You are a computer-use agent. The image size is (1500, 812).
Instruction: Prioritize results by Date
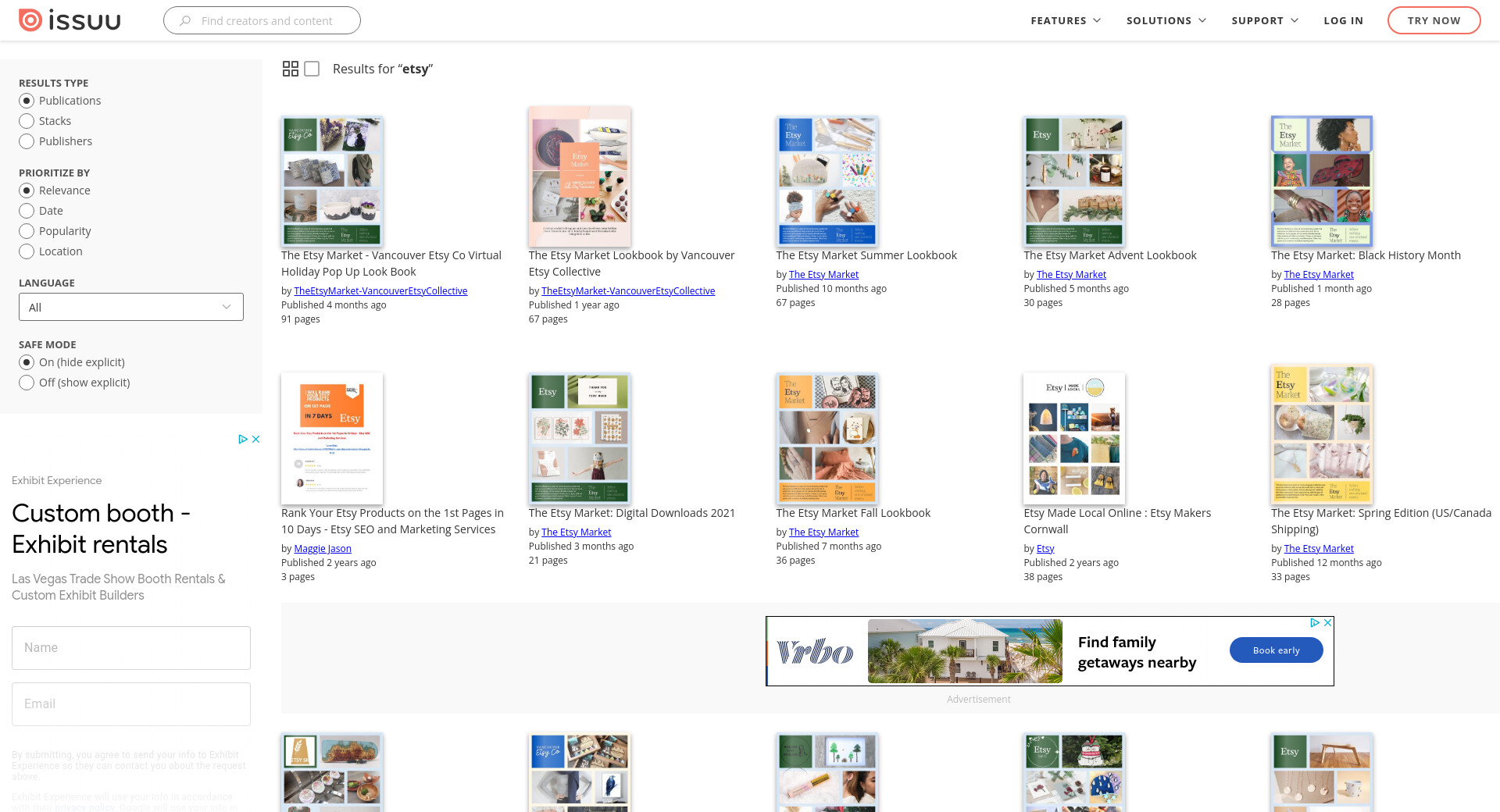point(27,211)
